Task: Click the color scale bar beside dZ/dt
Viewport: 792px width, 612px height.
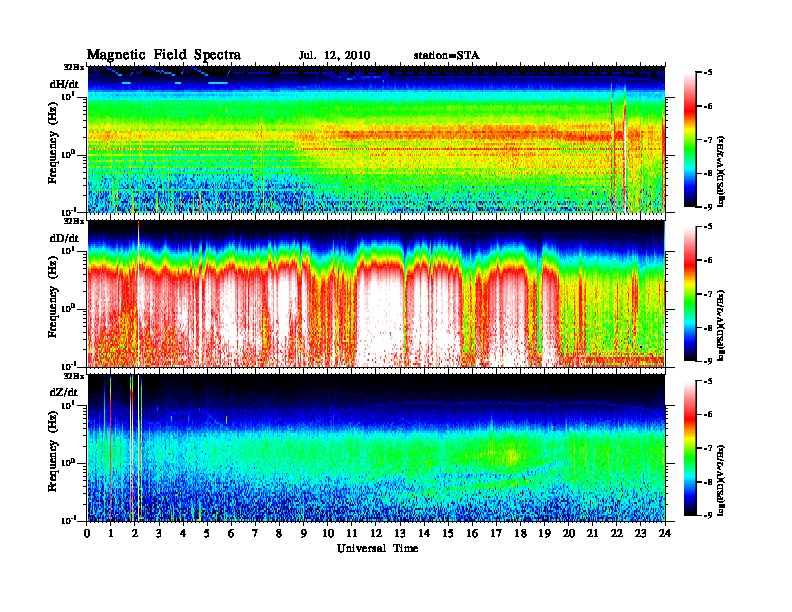Action: tap(690, 447)
